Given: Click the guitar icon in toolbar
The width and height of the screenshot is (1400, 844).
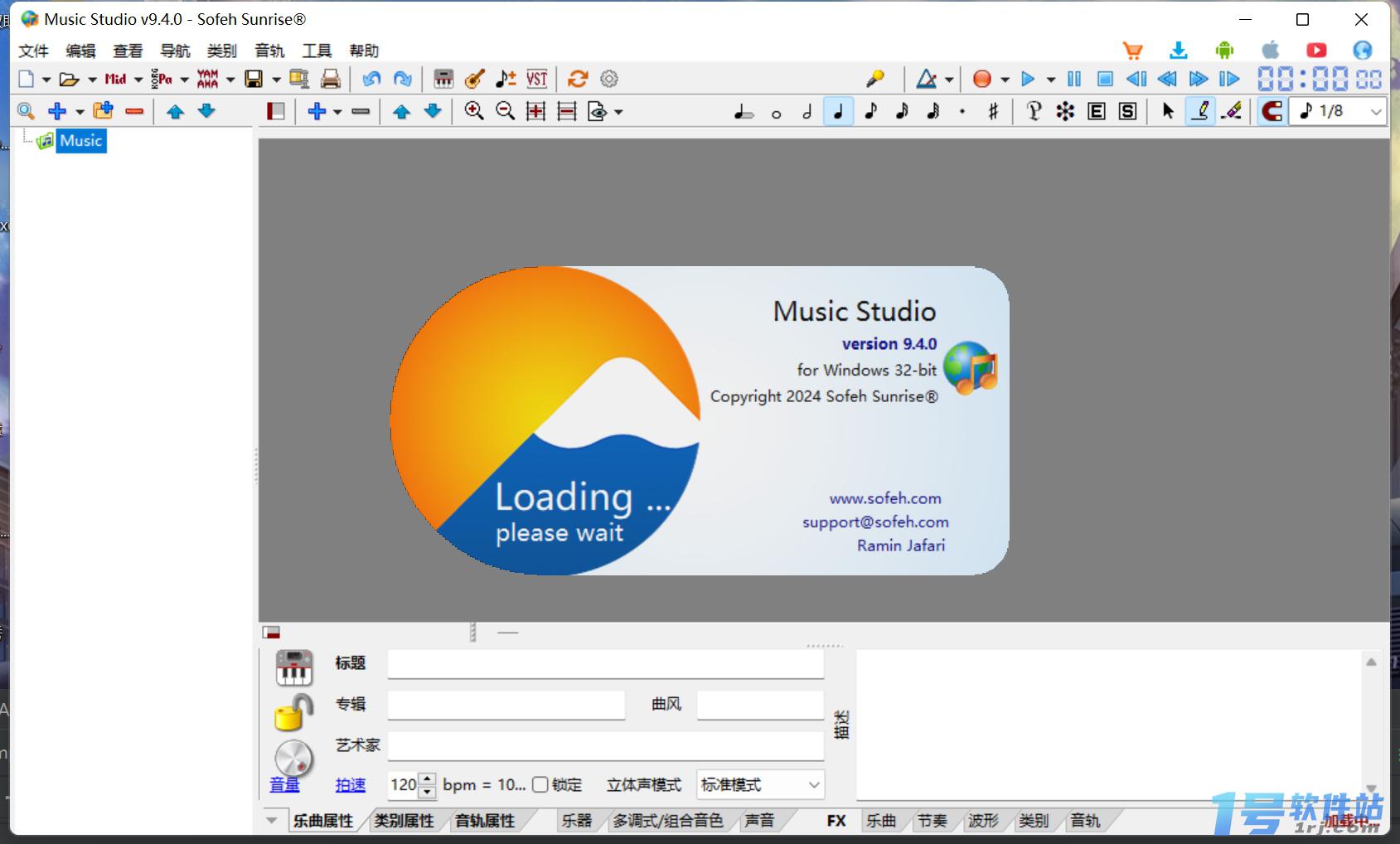Looking at the screenshot, I should pos(474,79).
